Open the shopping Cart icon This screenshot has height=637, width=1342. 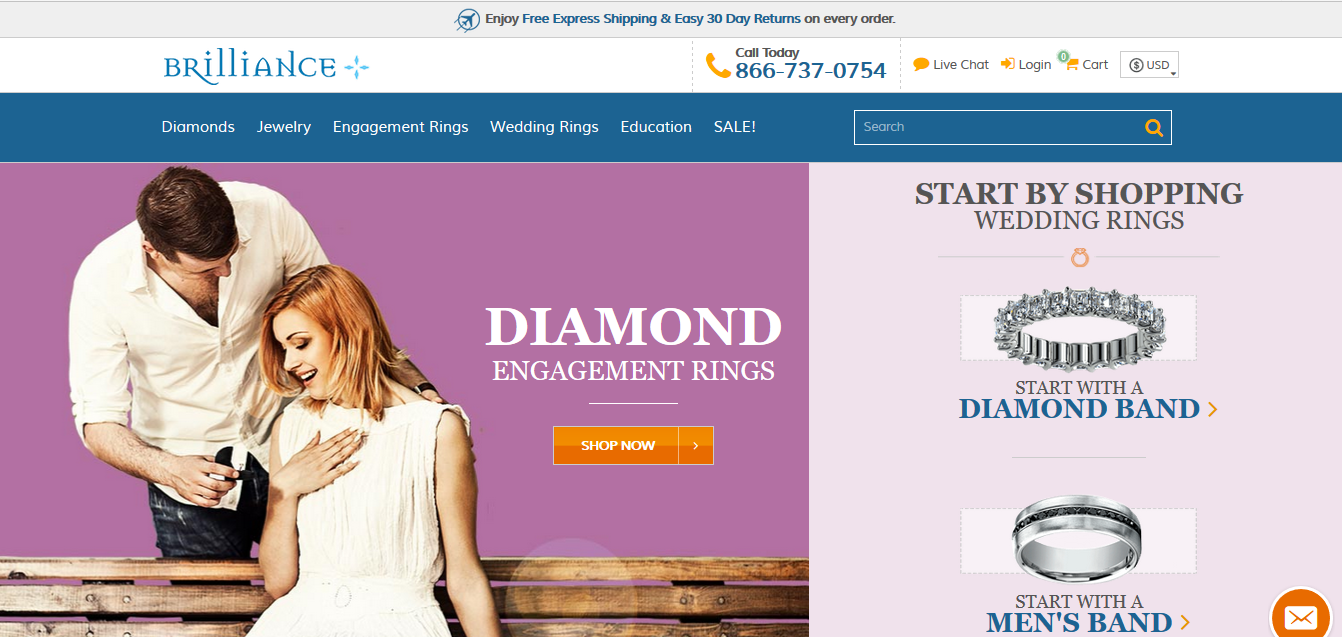tap(1071, 64)
